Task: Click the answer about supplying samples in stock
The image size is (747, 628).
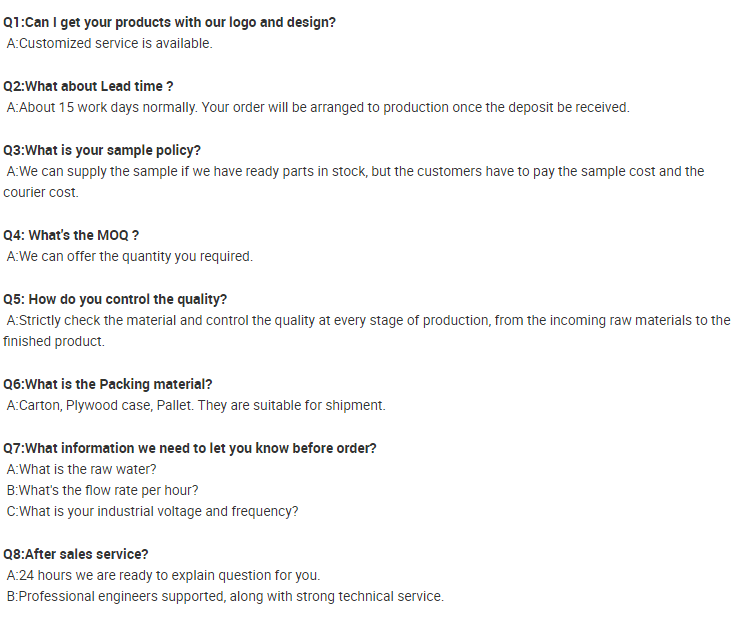Action: pos(355,171)
